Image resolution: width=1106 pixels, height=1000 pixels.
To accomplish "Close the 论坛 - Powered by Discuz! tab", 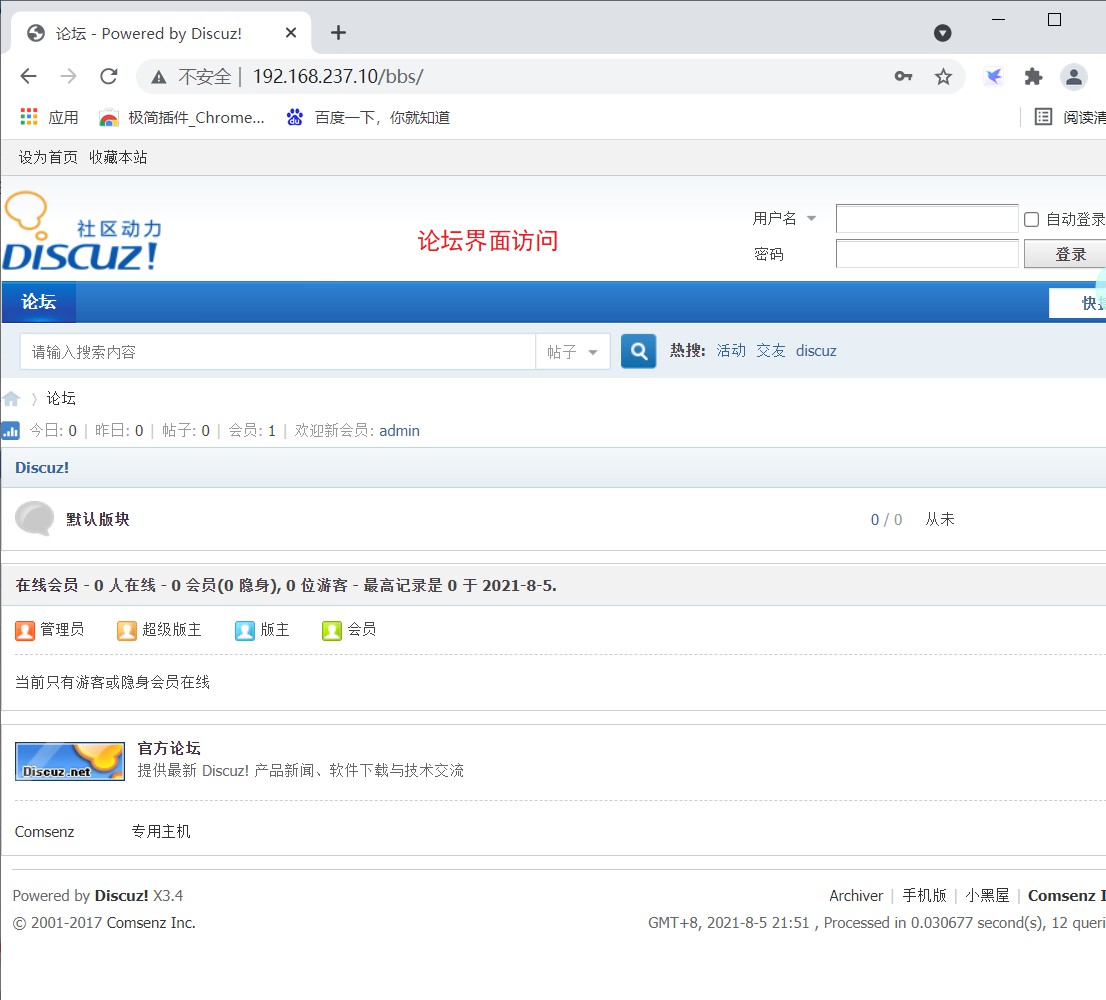I will pyautogui.click(x=291, y=32).
